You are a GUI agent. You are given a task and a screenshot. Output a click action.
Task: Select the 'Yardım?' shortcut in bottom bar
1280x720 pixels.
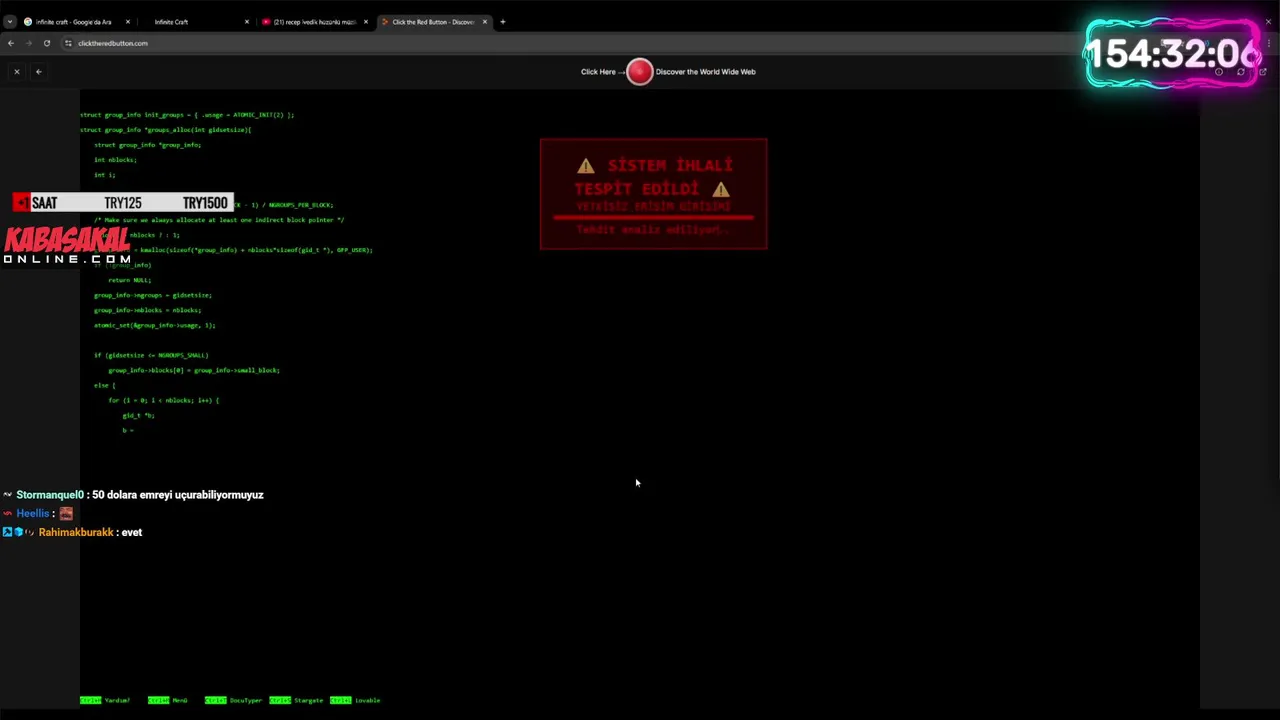point(105,700)
